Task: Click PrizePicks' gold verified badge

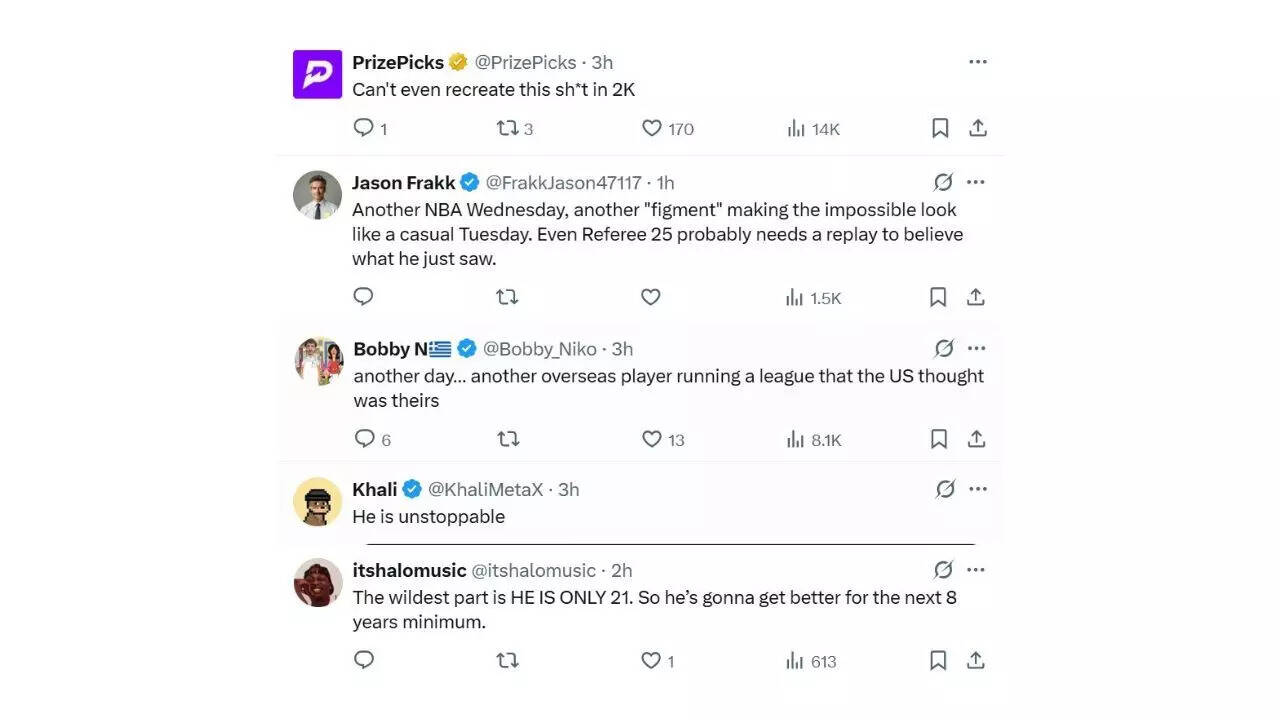Action: click(458, 61)
